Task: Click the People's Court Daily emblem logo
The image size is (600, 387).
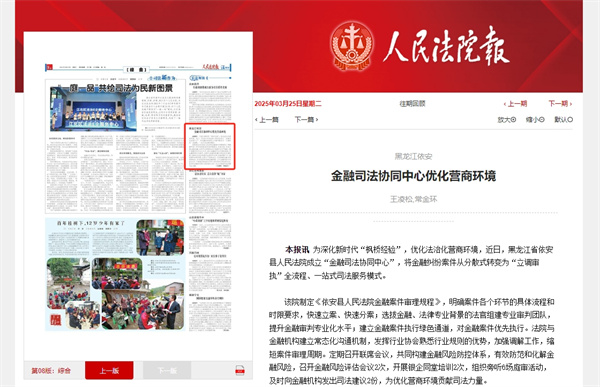Action: point(352,46)
